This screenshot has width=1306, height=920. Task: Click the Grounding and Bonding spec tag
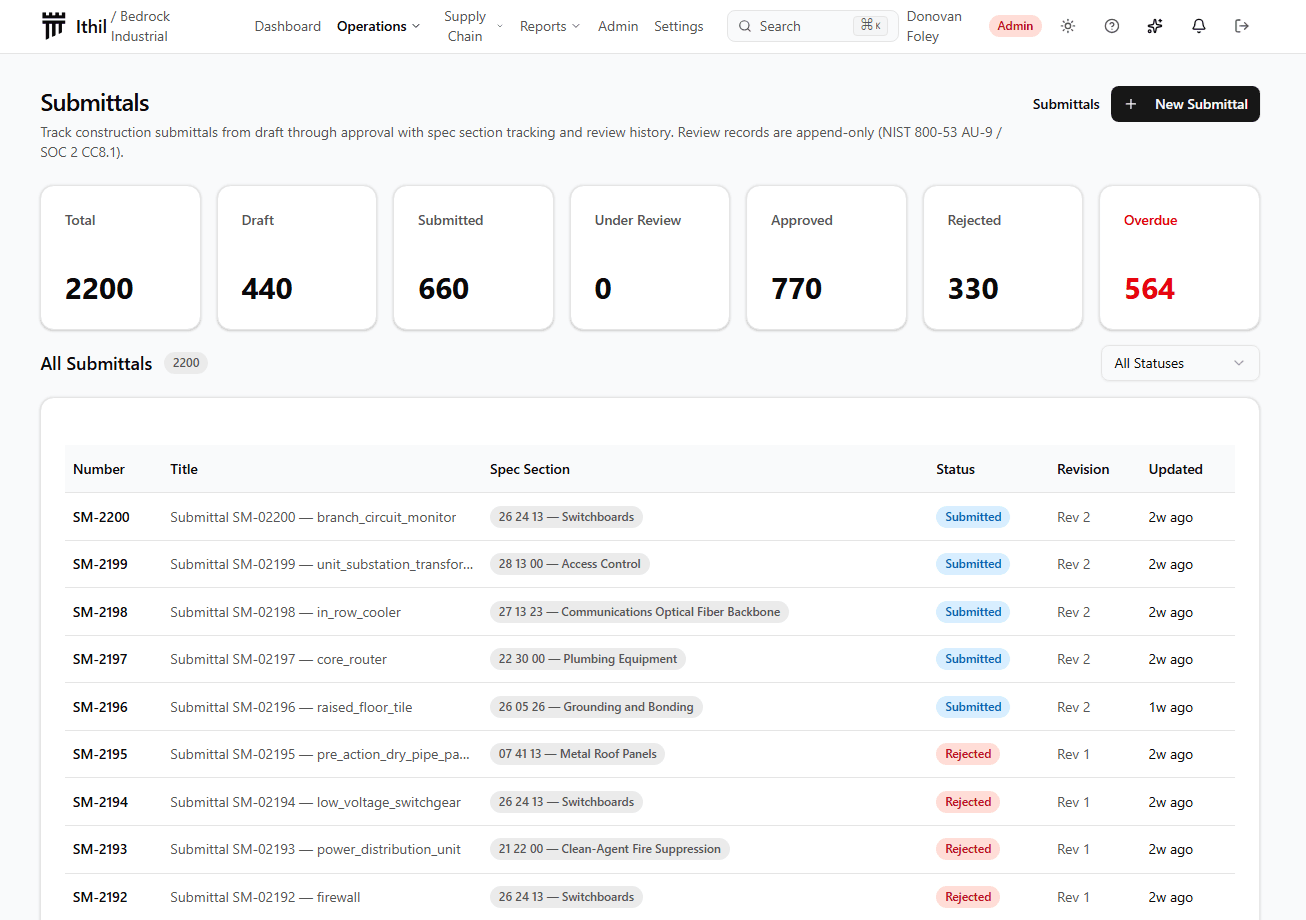596,707
